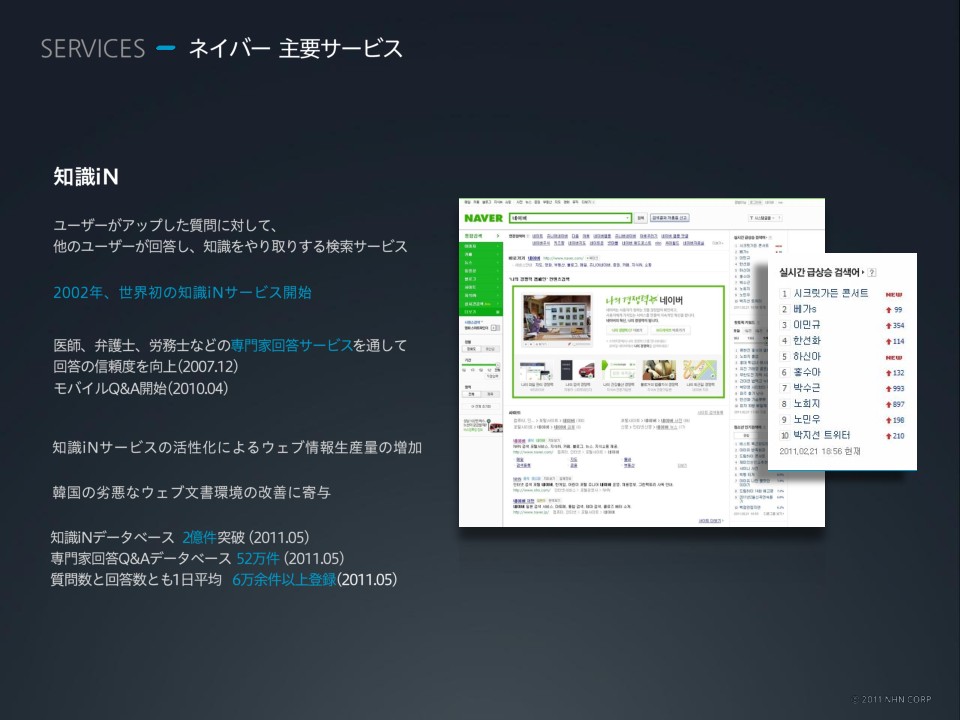Image resolution: width=960 pixels, height=720 pixels.
Task: Click the help question mark icon beside 실시간 급상승 검색어
Action: pos(872,272)
